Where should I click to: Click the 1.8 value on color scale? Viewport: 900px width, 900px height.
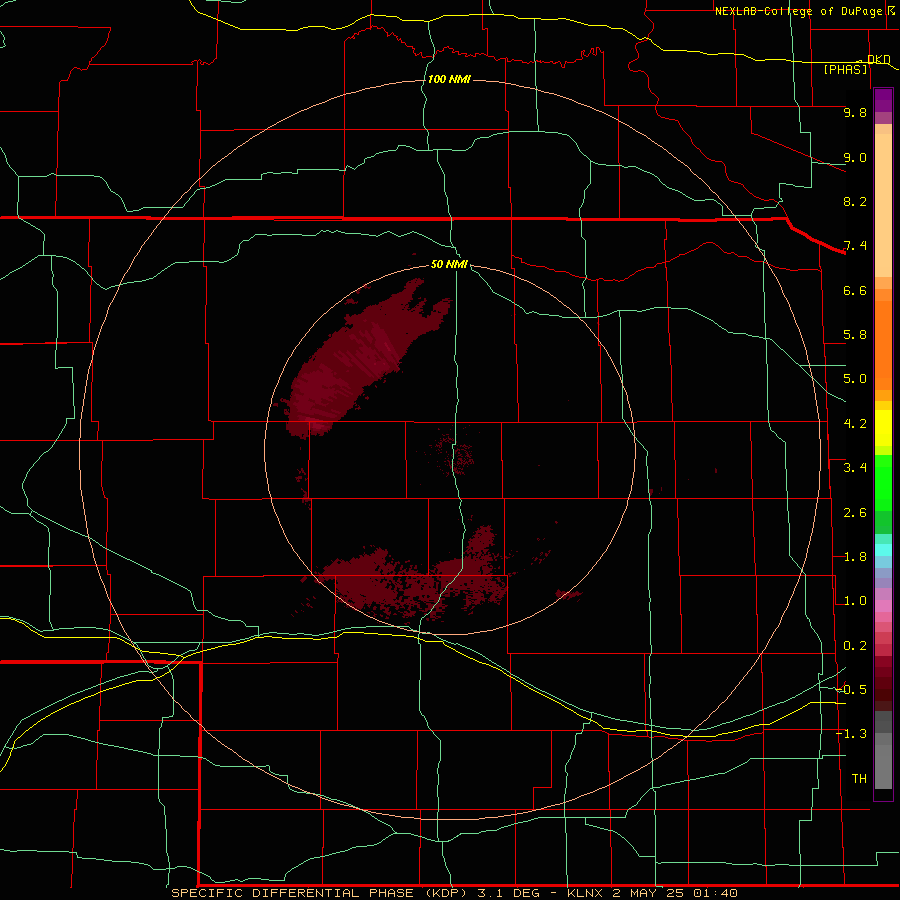(855, 557)
